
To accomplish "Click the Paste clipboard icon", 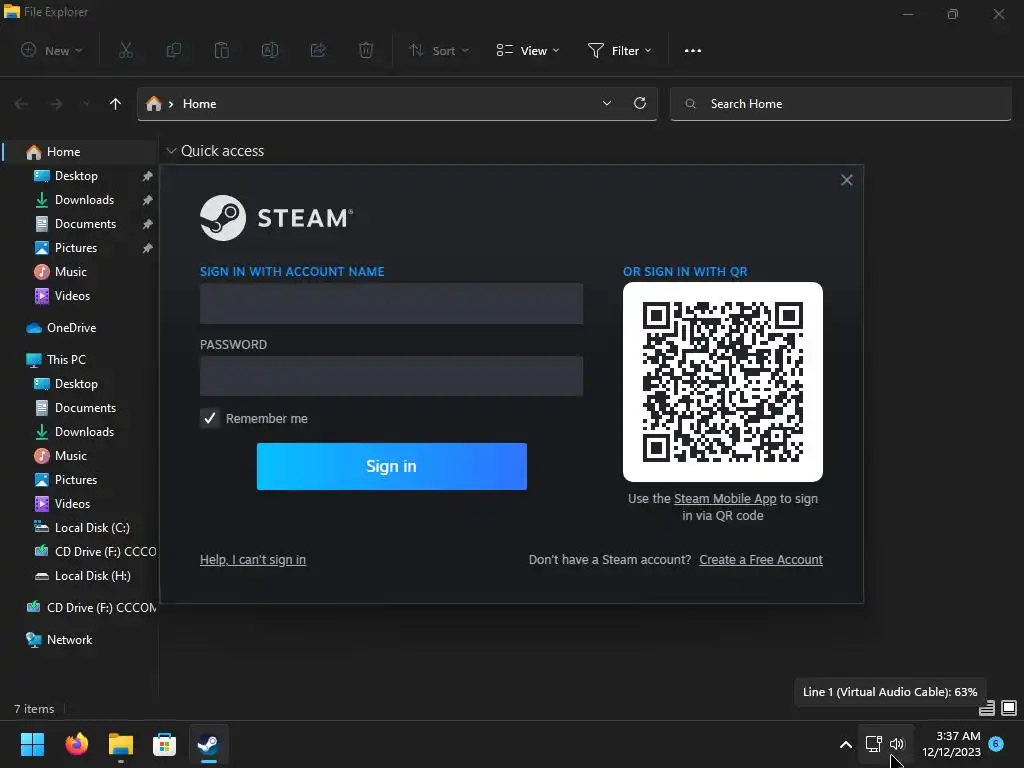I will pyautogui.click(x=222, y=50).
